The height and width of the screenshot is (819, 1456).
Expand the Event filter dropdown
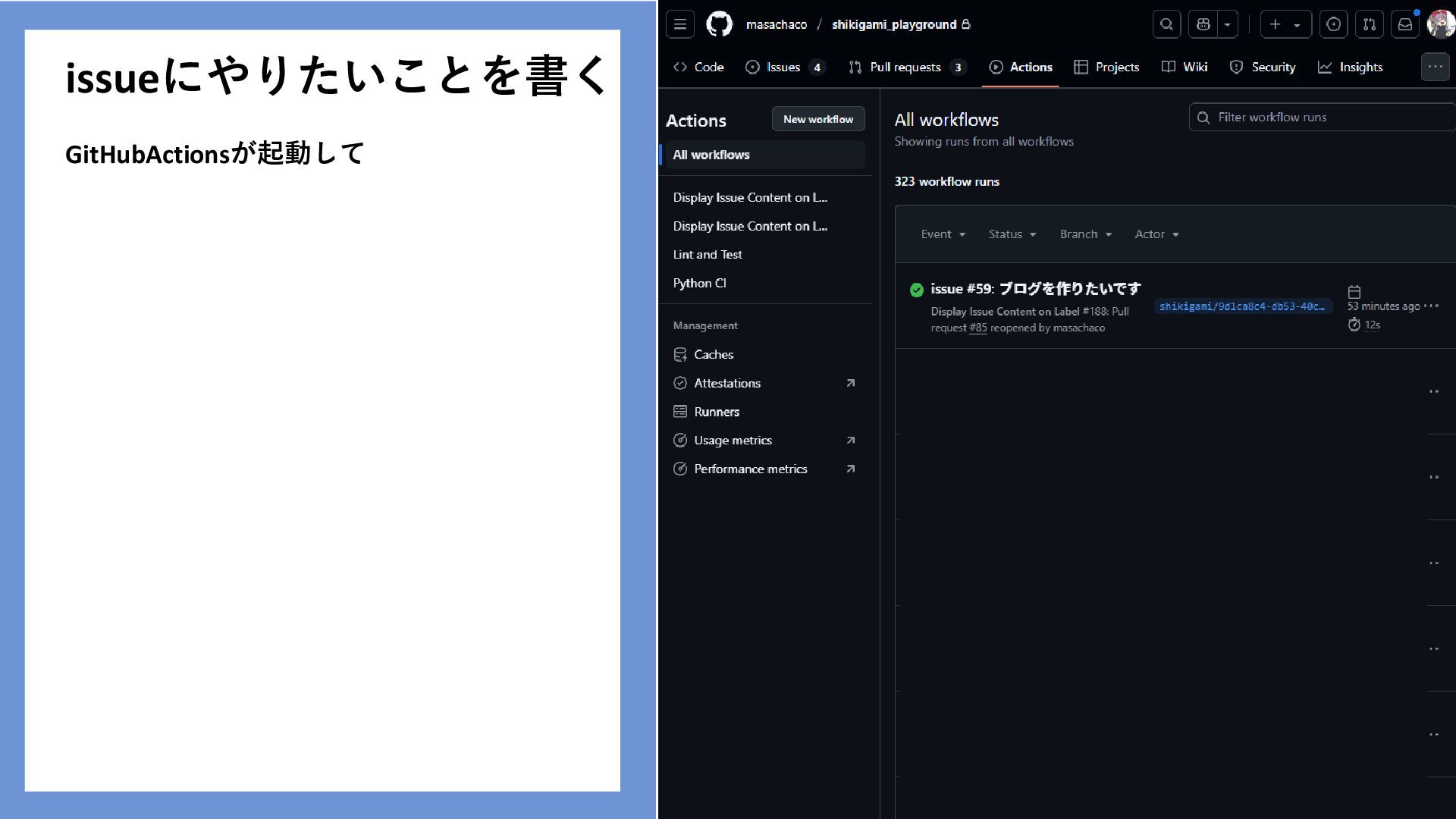coord(943,234)
